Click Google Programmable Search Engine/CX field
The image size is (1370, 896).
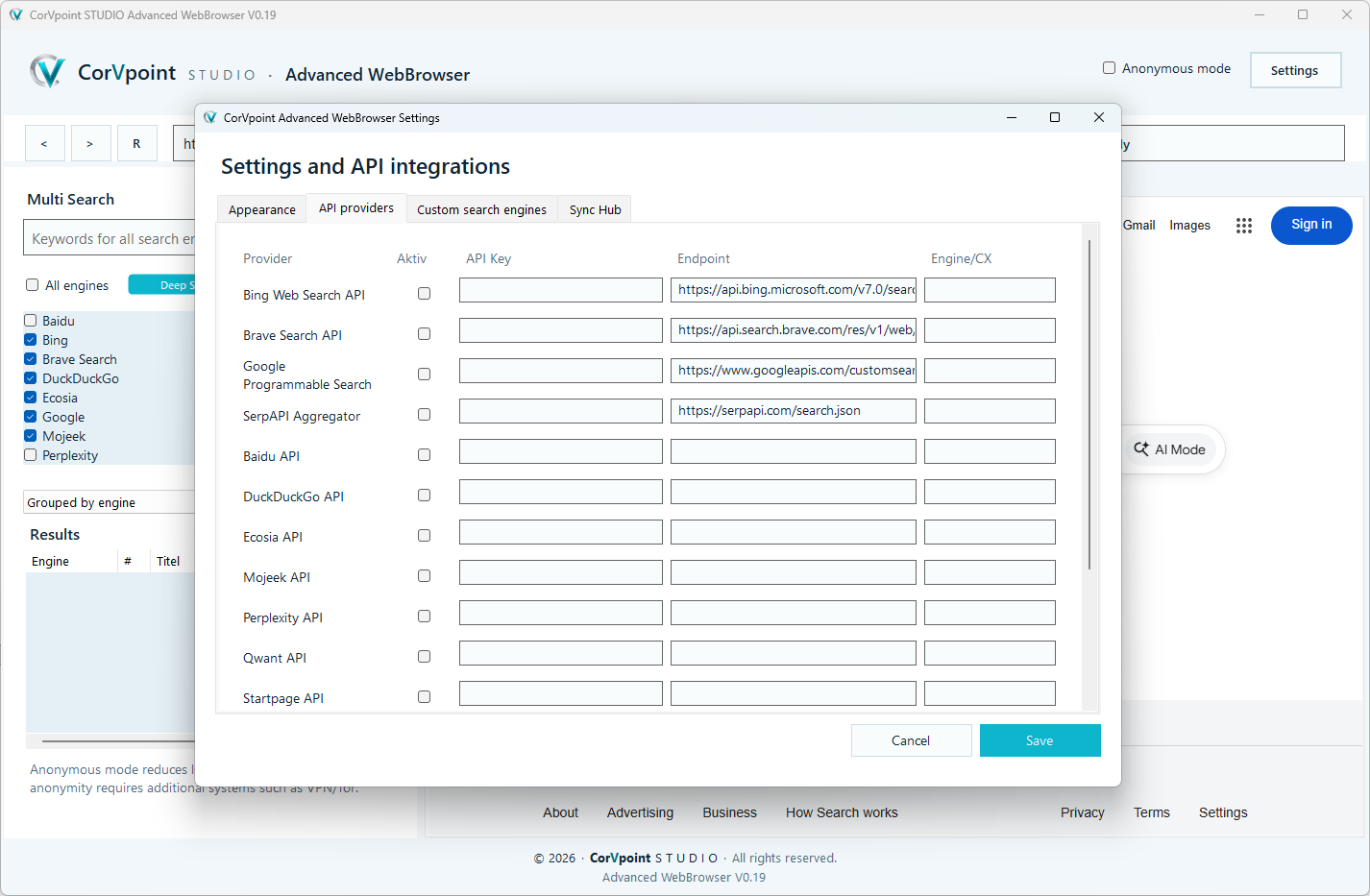click(x=990, y=371)
